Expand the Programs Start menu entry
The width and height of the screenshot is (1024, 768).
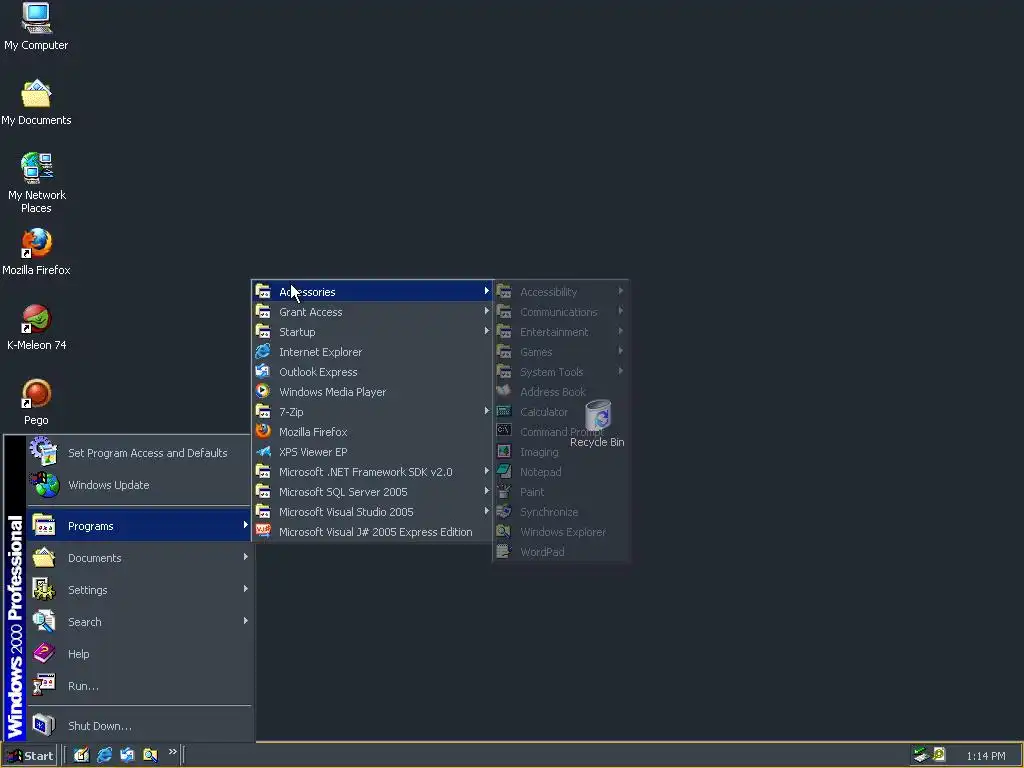(x=139, y=526)
